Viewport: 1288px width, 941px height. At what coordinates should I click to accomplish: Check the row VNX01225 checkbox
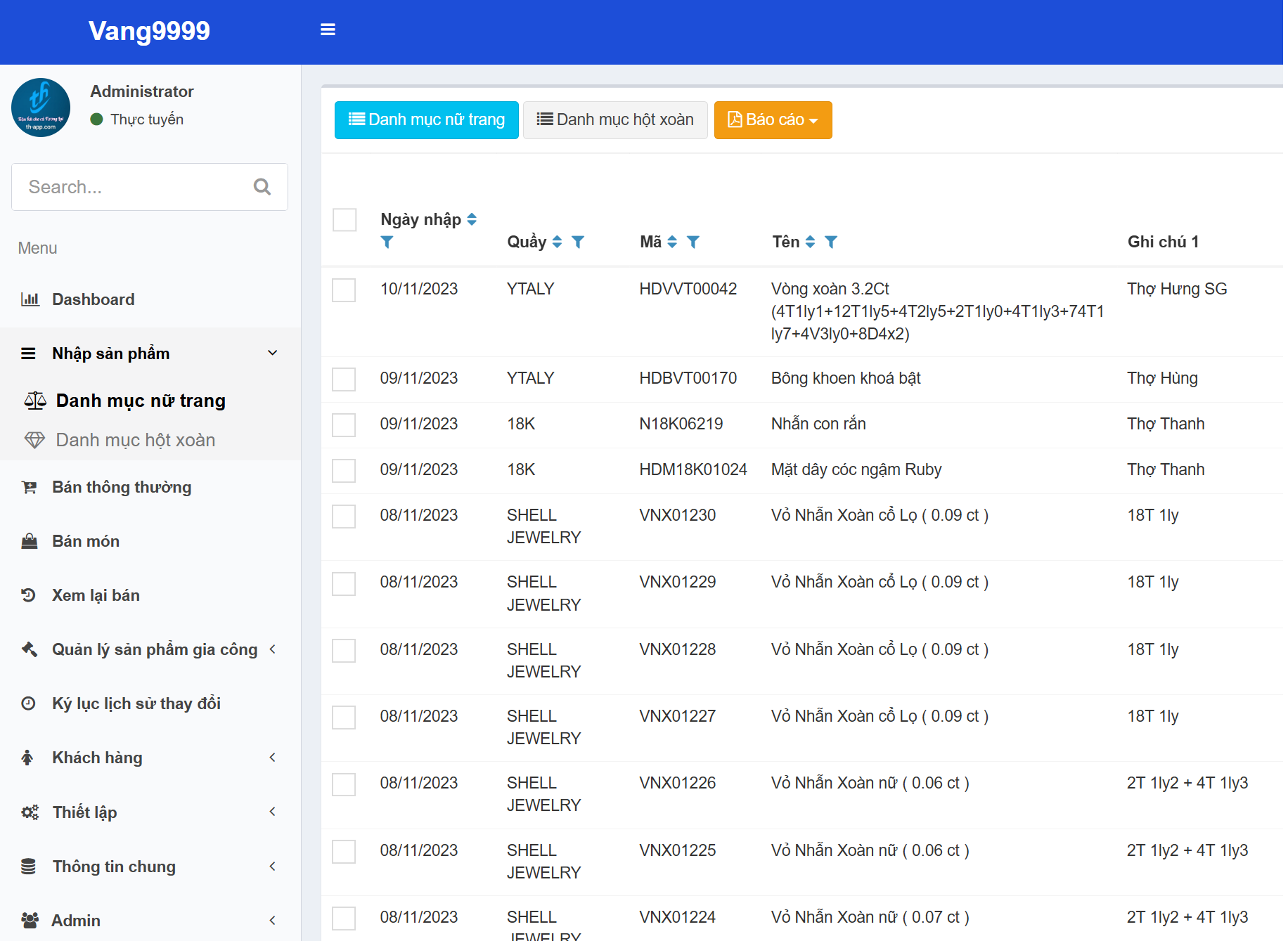click(x=344, y=852)
